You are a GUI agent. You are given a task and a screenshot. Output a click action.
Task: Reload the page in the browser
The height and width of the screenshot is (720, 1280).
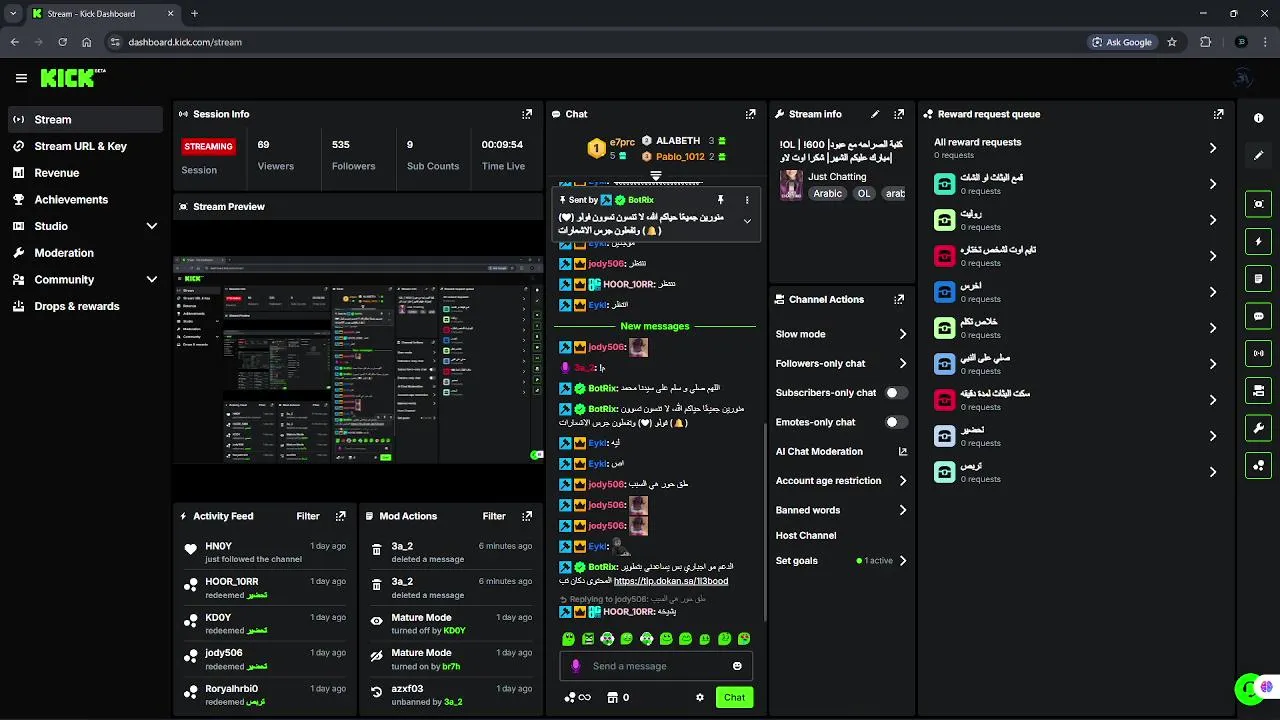62,42
